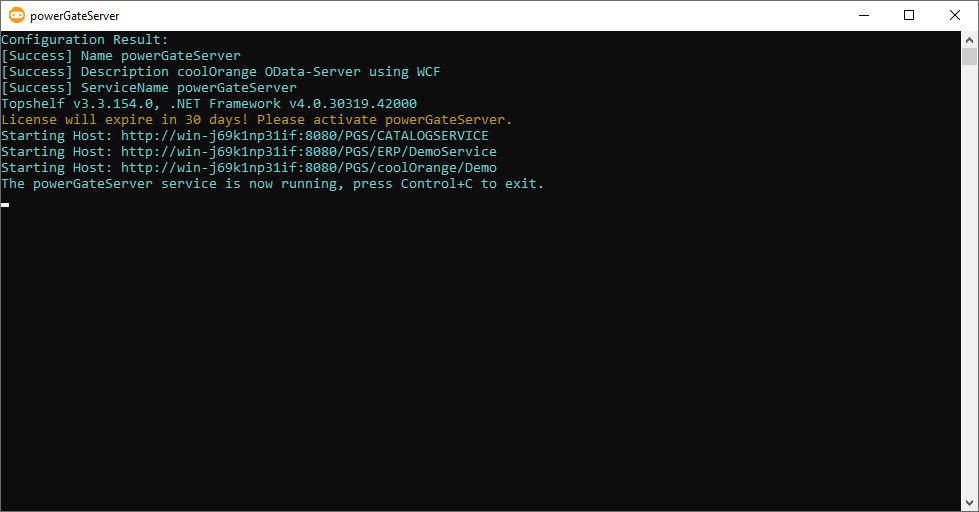
Task: Click the PGS/ERP/DemoService host URL
Action: [x=308, y=152]
